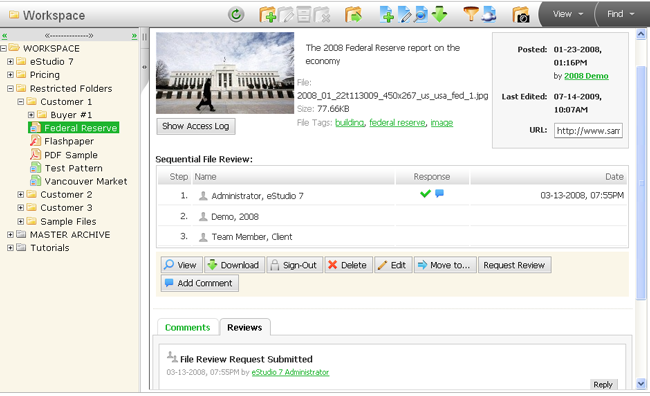Expand the Buyer #1 folder
This screenshot has width=650, height=396.
tap(31, 115)
